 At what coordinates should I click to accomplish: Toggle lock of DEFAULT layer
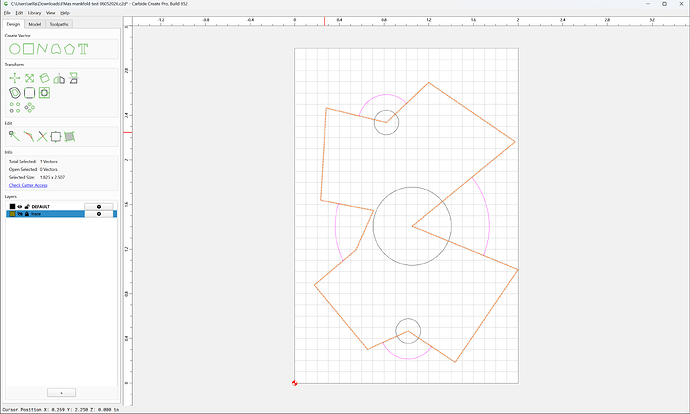(27, 206)
